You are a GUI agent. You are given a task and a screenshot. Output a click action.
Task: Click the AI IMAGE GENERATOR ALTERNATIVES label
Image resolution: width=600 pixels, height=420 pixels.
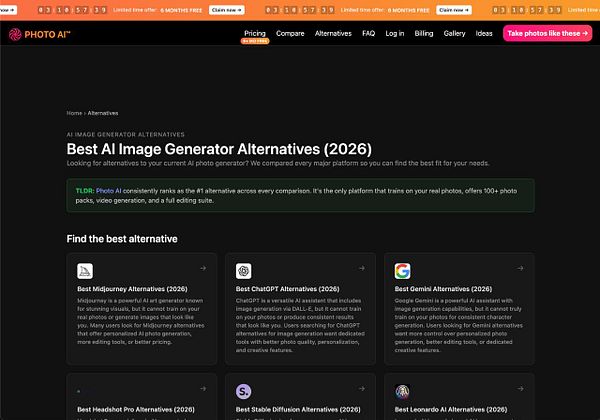(x=126, y=135)
